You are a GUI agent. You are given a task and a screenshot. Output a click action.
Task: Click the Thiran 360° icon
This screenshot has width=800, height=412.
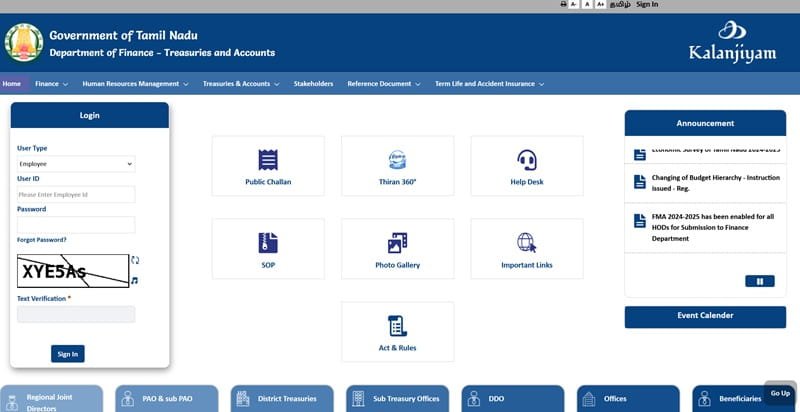(397, 160)
